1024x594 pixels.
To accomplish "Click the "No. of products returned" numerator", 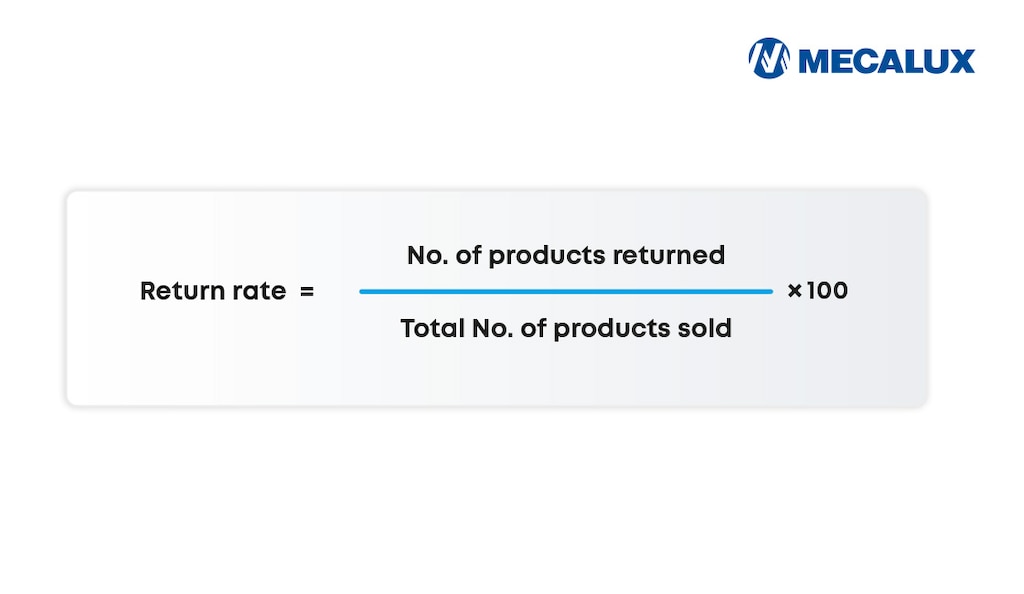I will tap(566, 256).
